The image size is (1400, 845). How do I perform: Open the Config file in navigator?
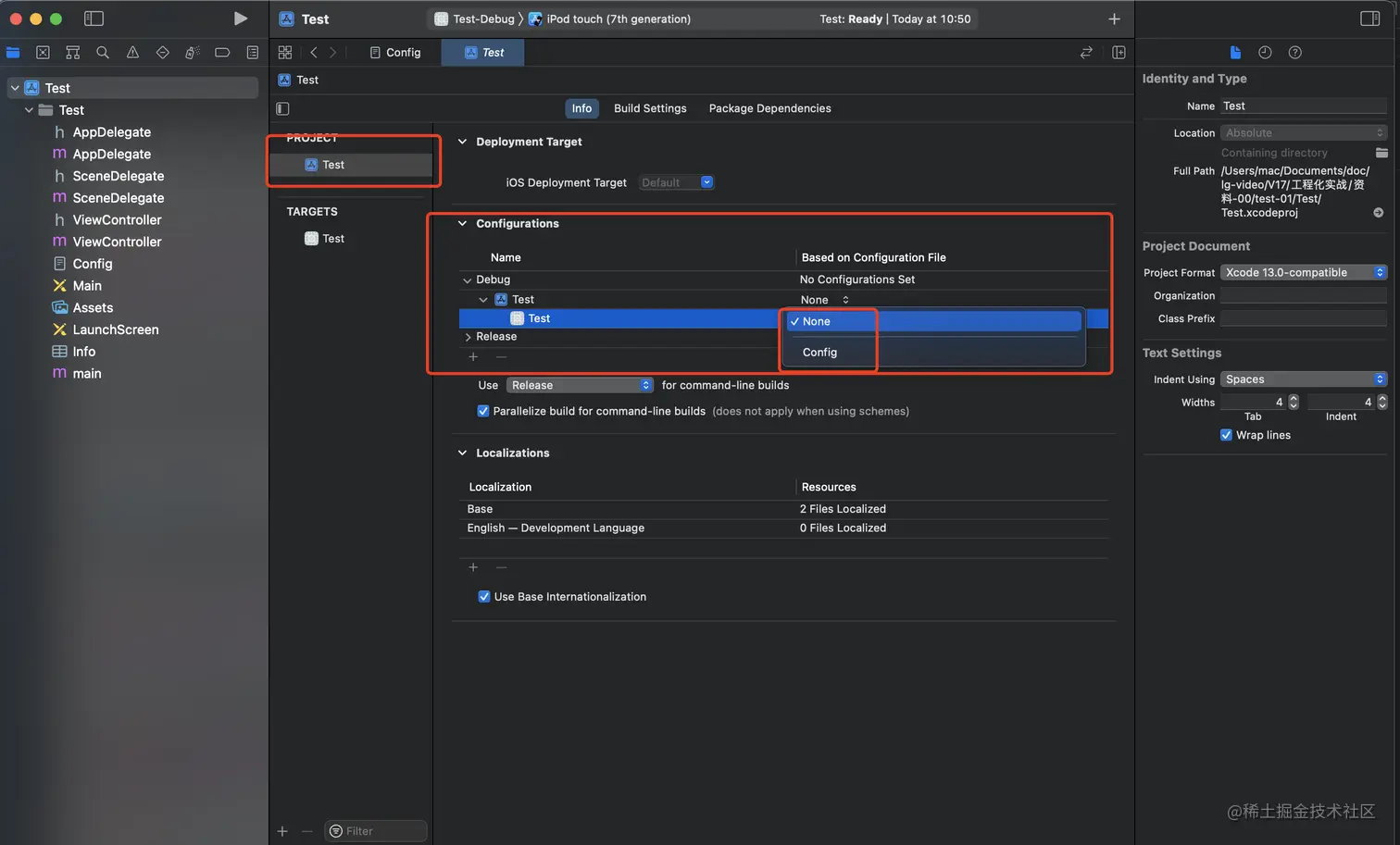tap(93, 264)
